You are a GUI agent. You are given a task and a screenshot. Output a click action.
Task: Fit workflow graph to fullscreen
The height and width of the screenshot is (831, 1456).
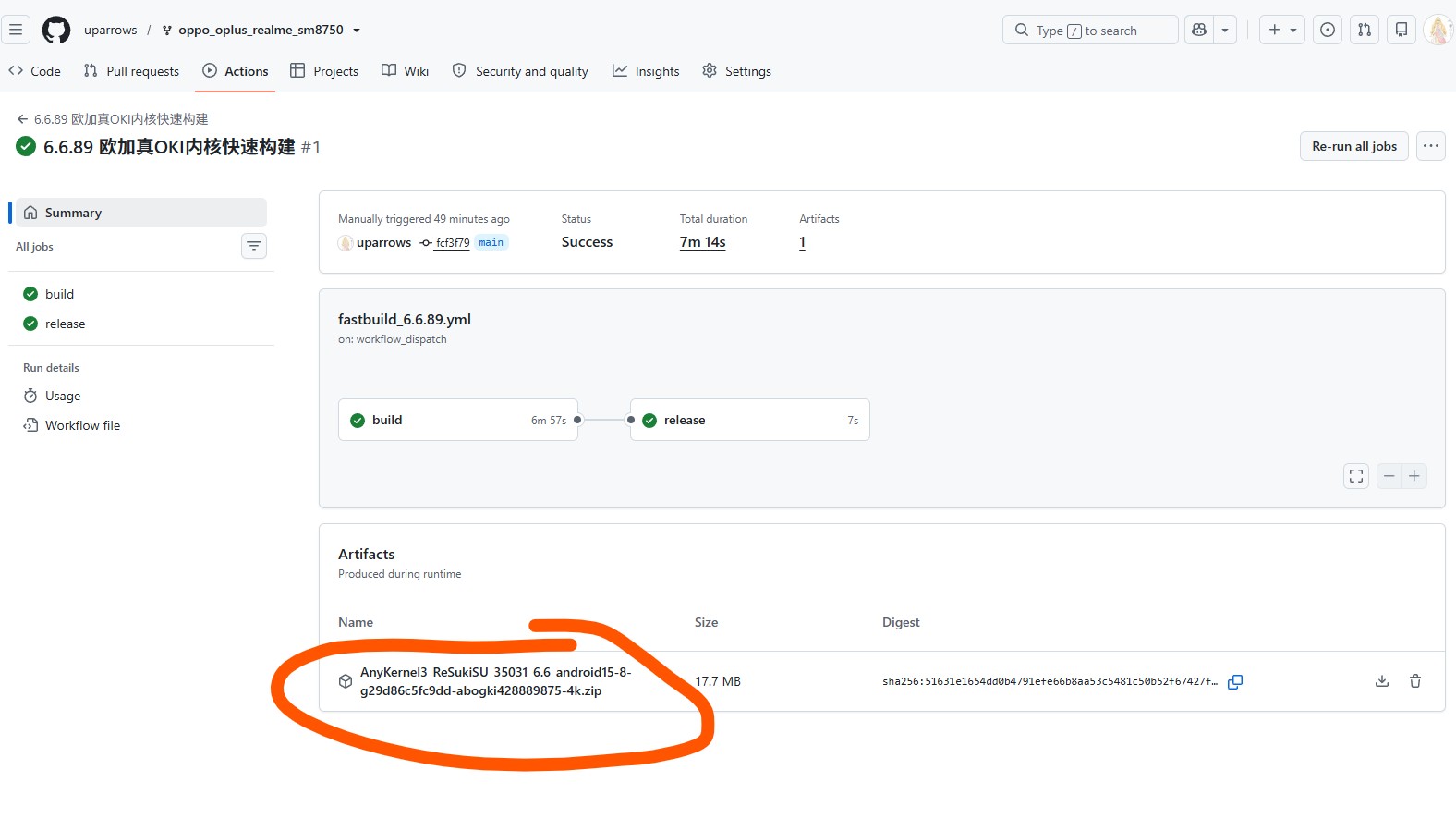(x=1356, y=476)
